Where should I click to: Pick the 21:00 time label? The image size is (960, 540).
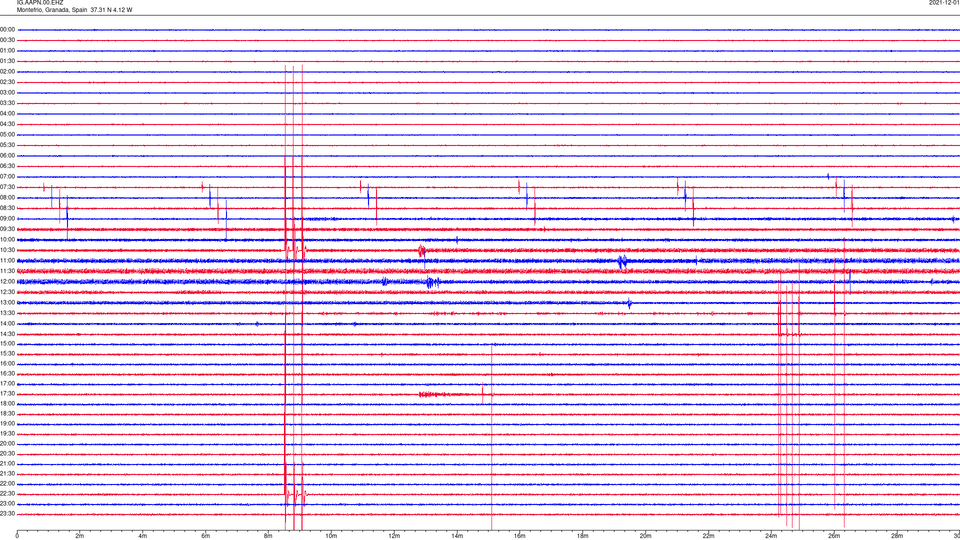7,463
